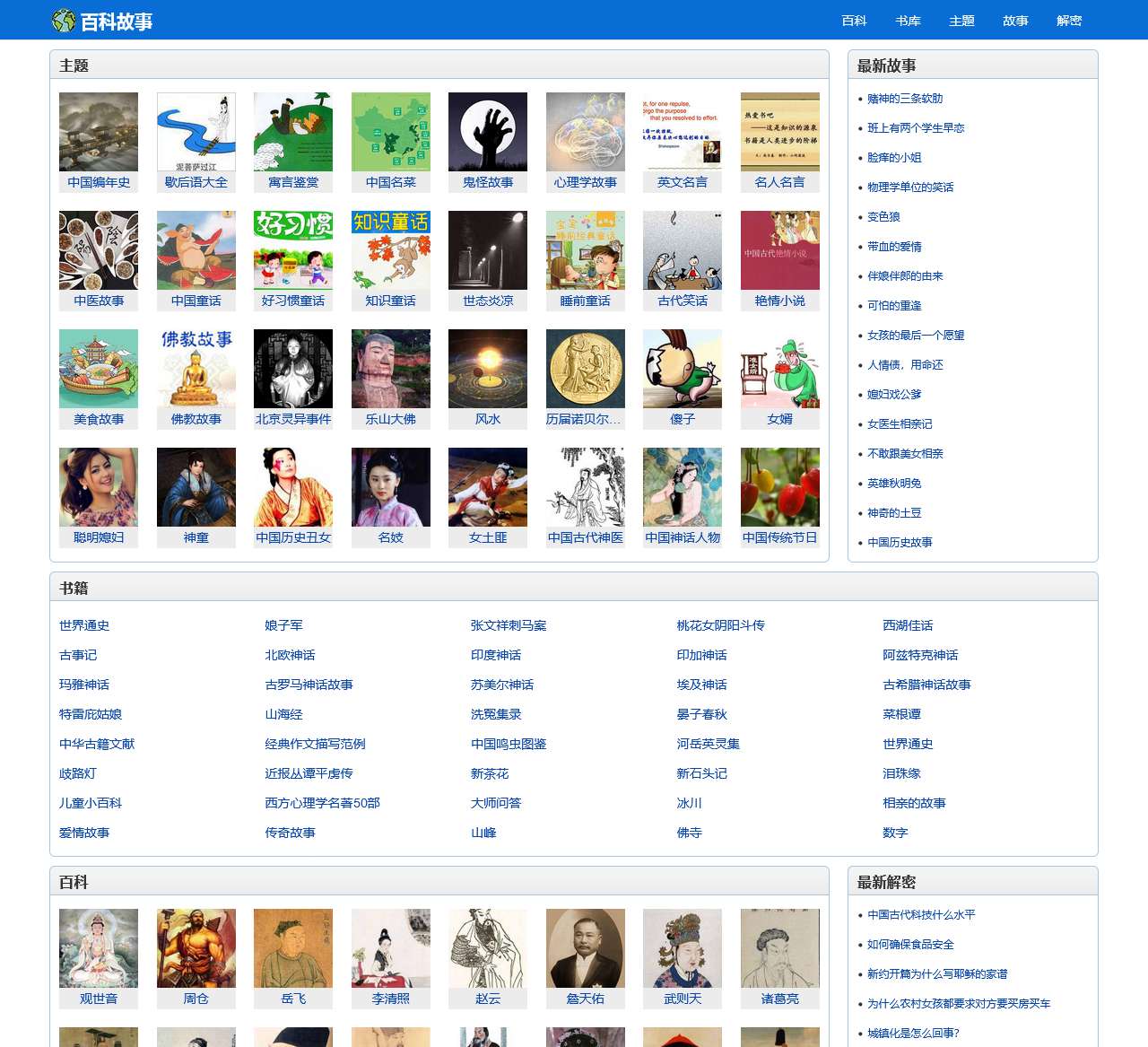Open the book 苏美尔神话
1148x1047 pixels.
[x=502, y=685]
